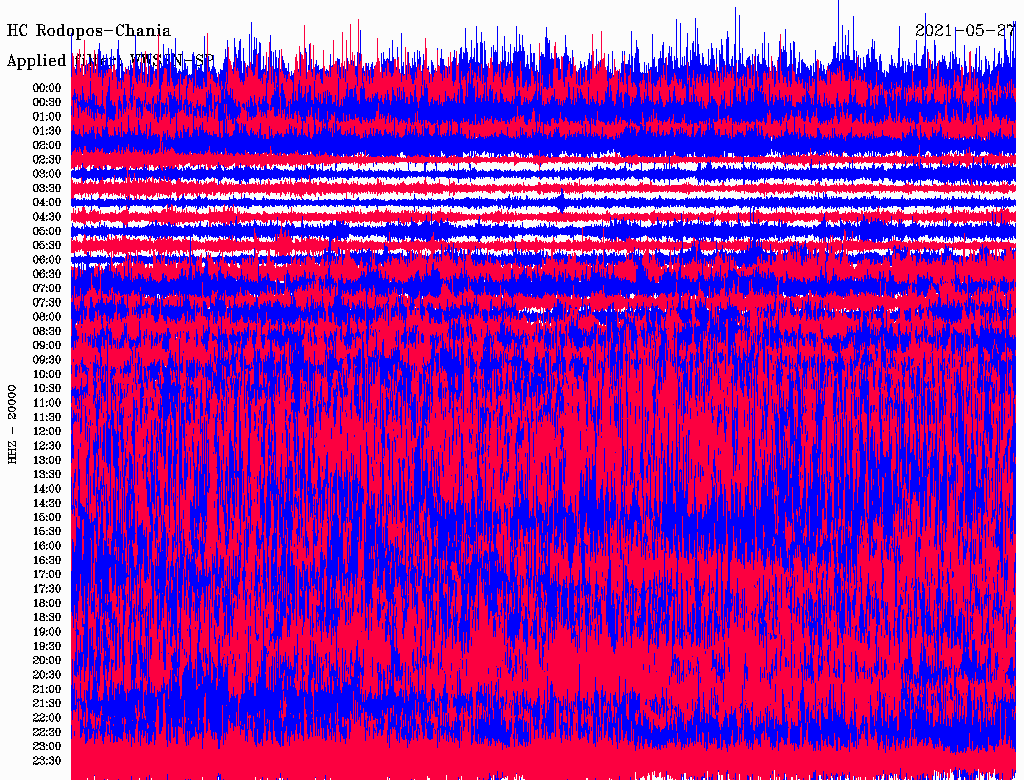Screen dimensions: 1024x780
Task: Select the 09:00 time marker
Action: tap(47, 346)
